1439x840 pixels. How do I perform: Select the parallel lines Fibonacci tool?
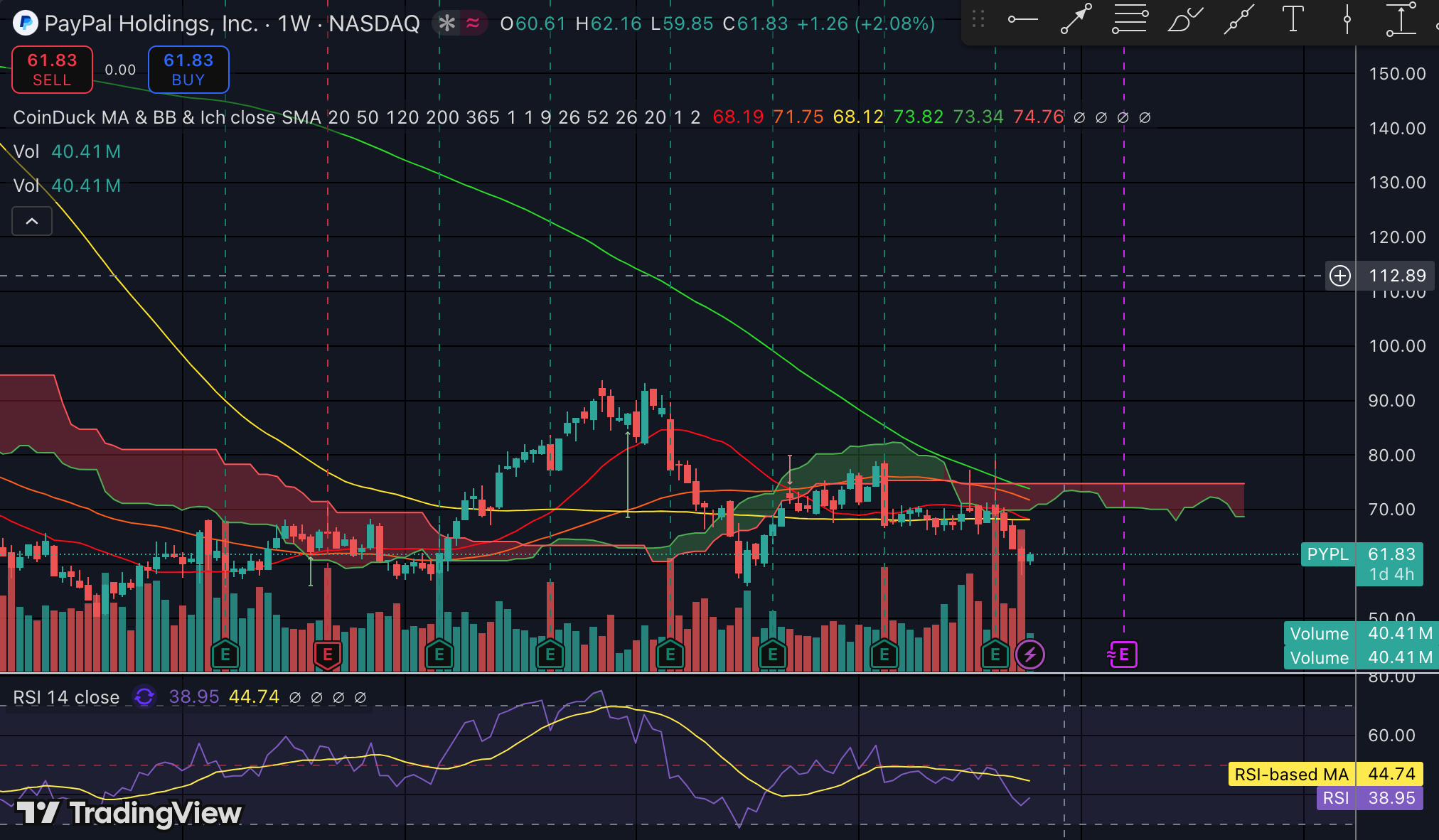pyautogui.click(x=1130, y=19)
